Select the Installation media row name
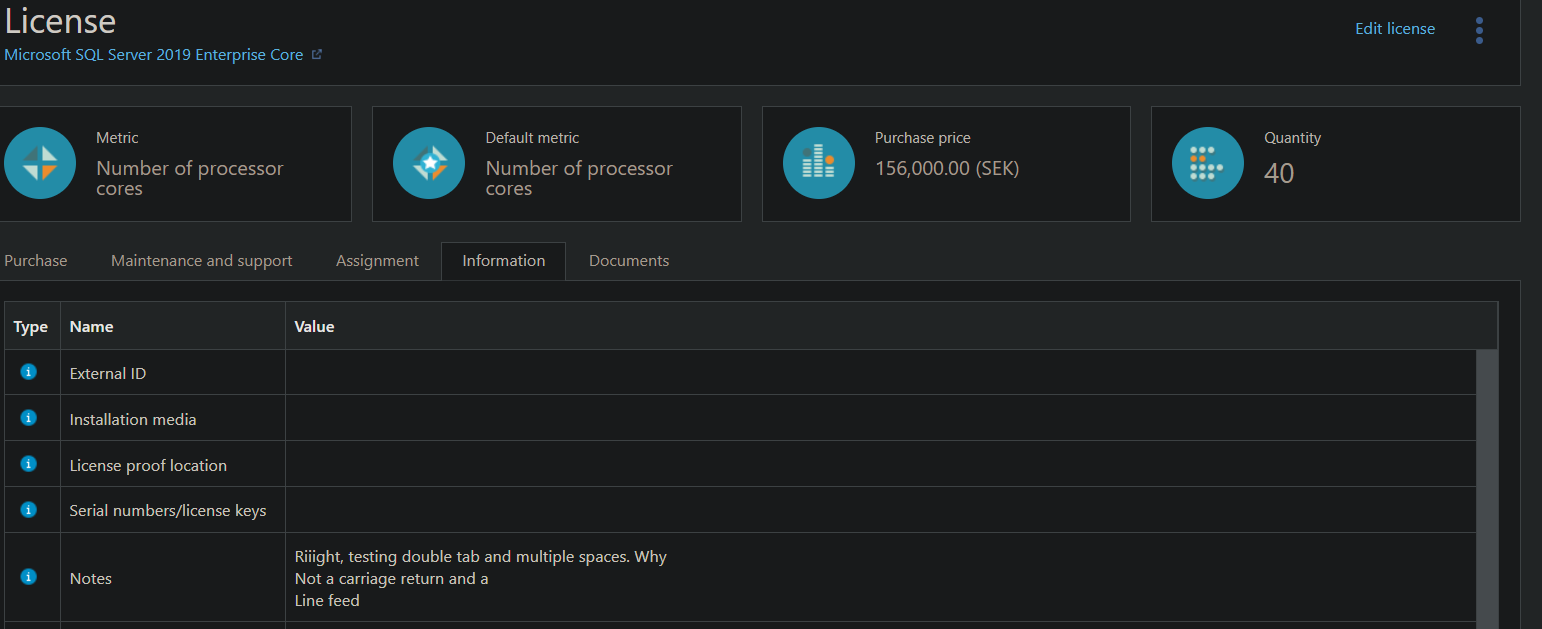The width and height of the screenshot is (1542, 629). tap(133, 420)
